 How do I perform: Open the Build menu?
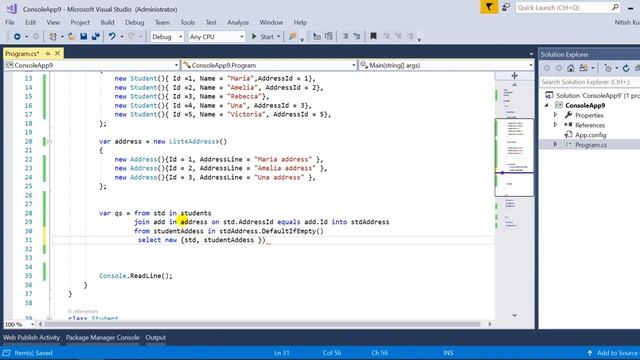[x=107, y=22]
